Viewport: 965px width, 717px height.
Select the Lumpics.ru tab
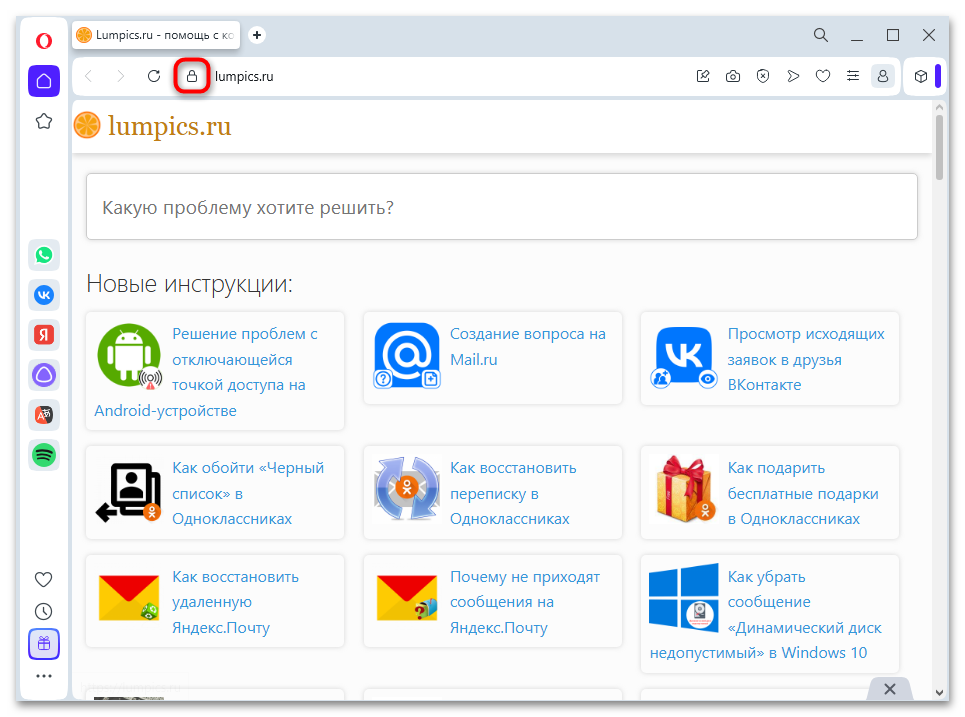tap(156, 35)
